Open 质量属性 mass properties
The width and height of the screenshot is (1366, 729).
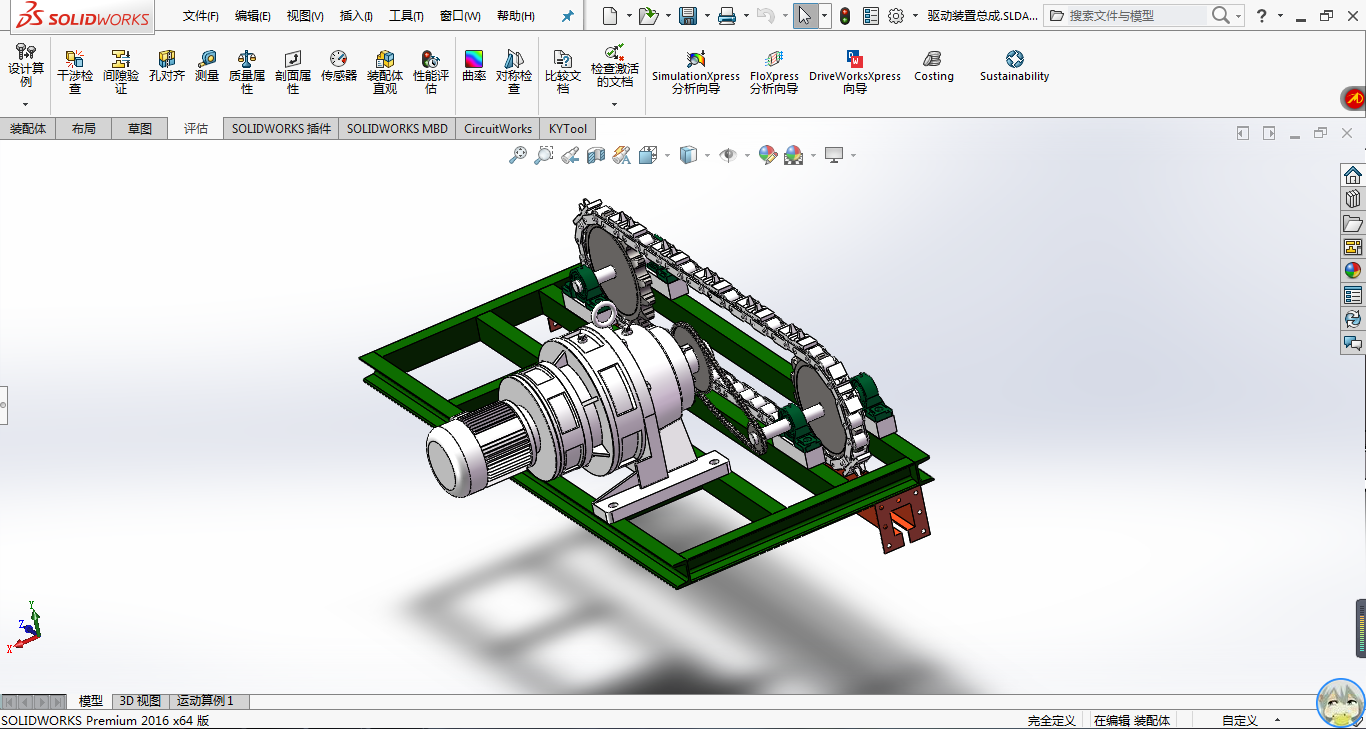coord(247,72)
